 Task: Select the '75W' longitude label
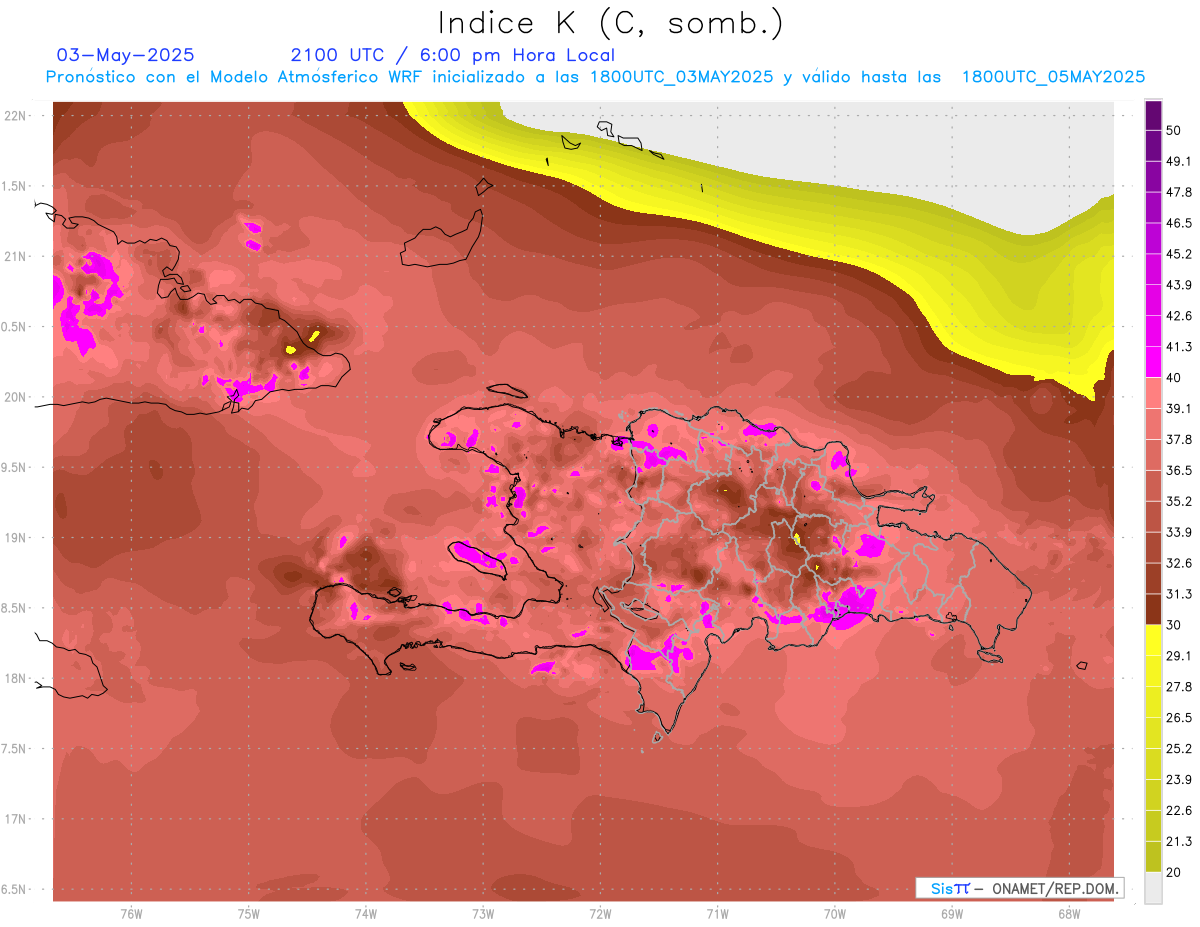pyautogui.click(x=248, y=915)
